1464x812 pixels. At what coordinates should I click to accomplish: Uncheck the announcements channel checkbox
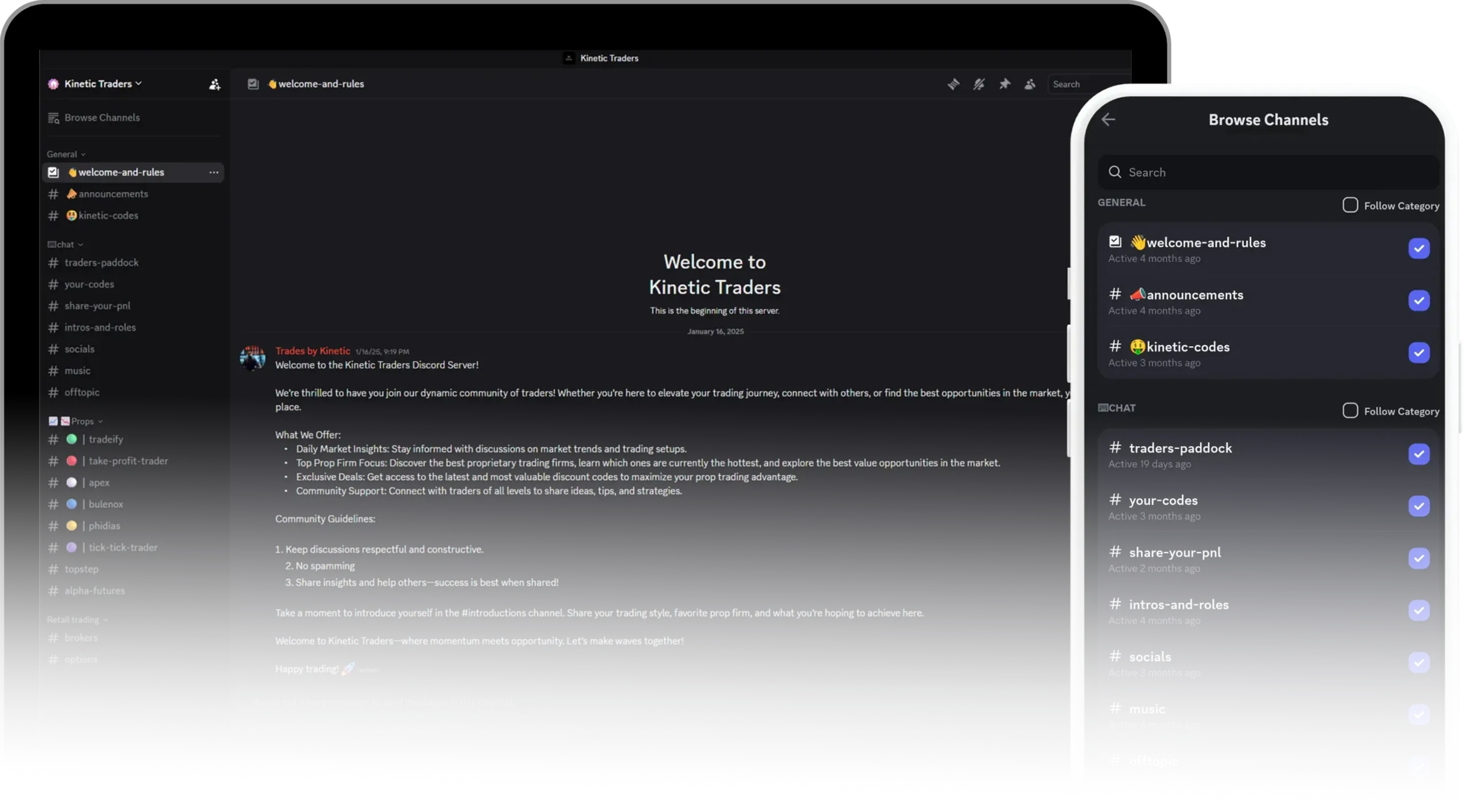point(1418,301)
